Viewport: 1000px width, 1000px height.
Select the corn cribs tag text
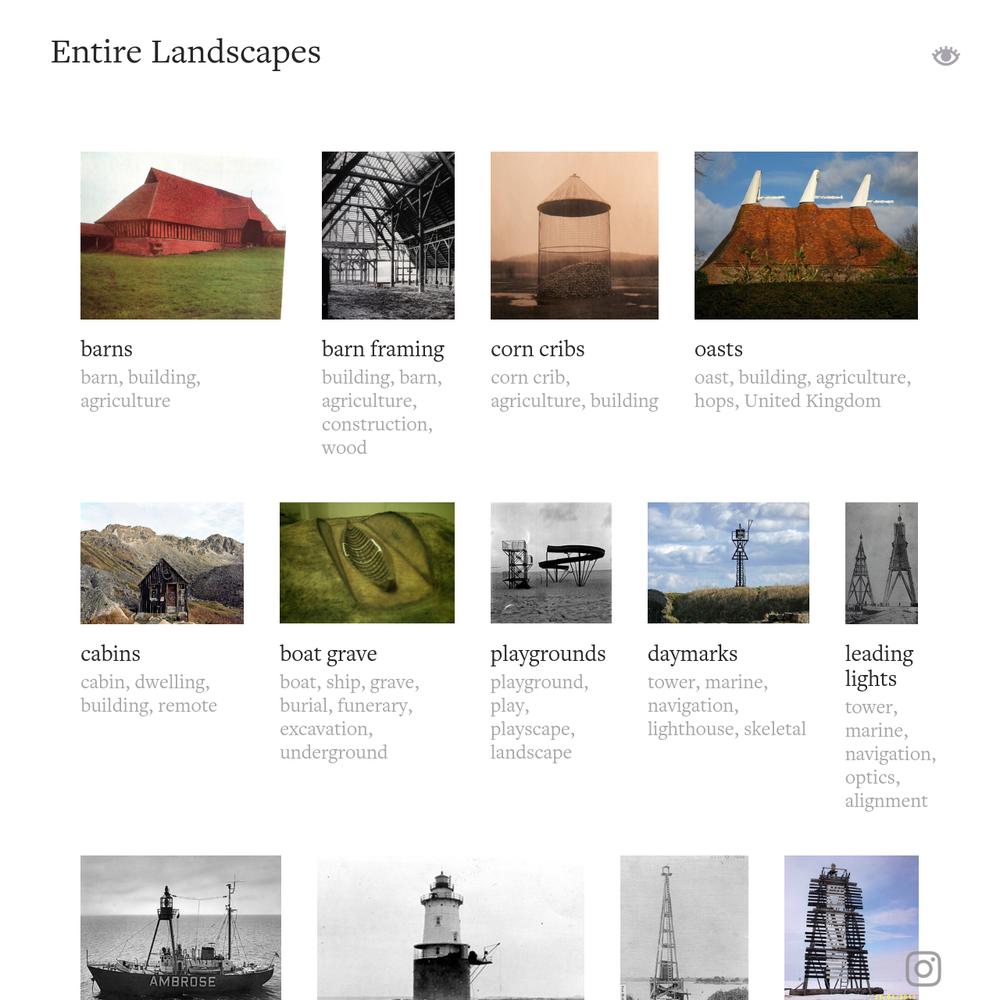click(x=574, y=389)
